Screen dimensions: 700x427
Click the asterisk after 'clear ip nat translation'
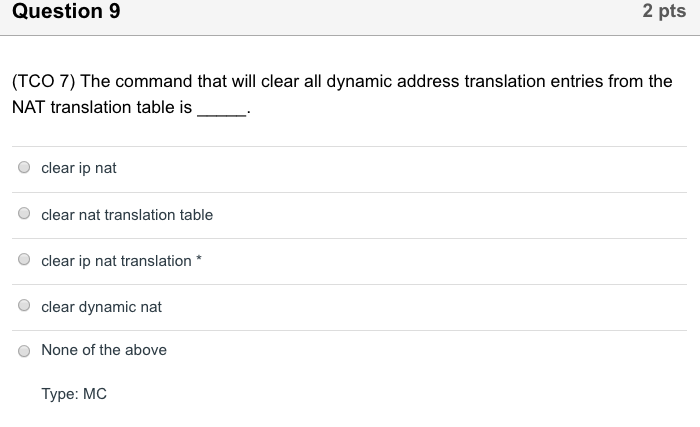tap(199, 259)
